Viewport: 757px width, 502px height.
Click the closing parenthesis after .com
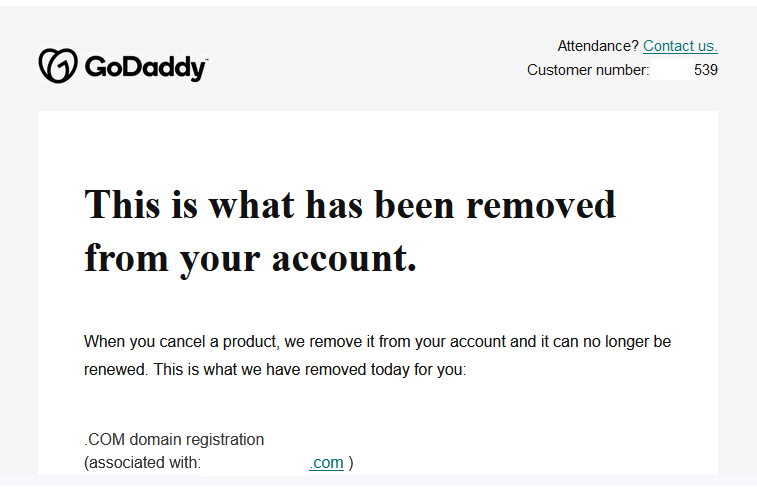351,463
